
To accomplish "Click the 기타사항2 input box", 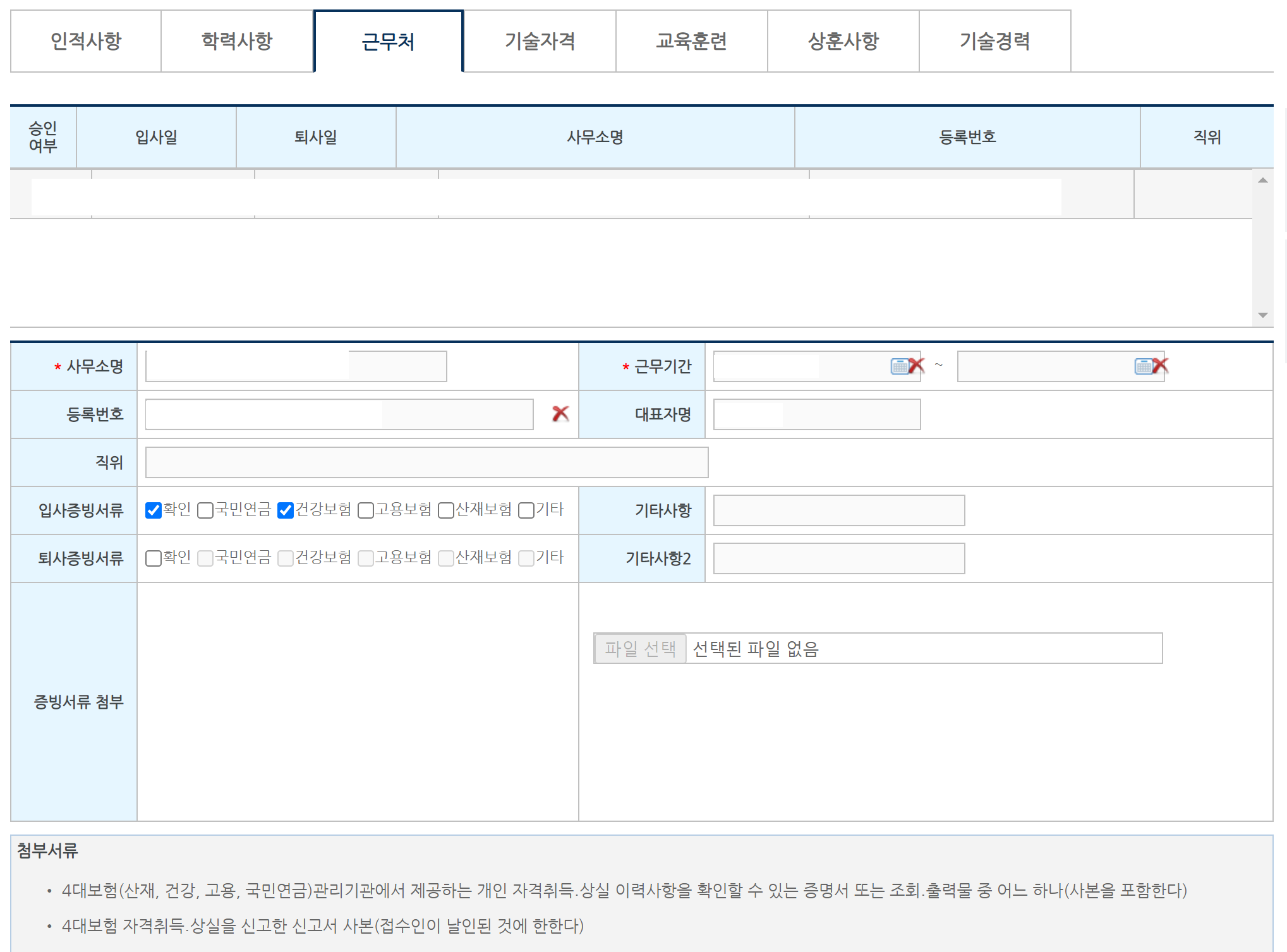I will (838, 558).
